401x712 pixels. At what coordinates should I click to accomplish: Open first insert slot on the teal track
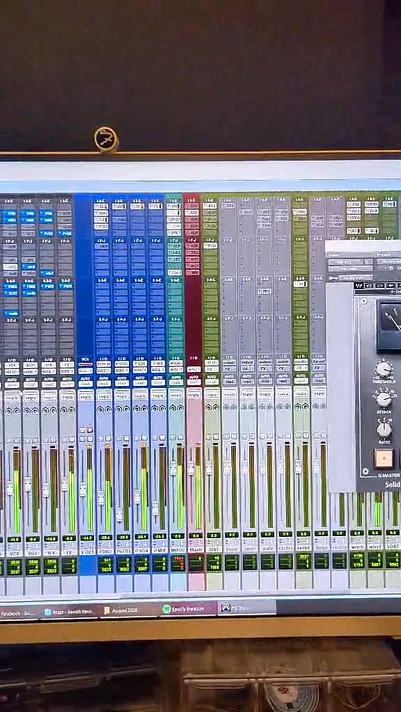click(x=174, y=206)
